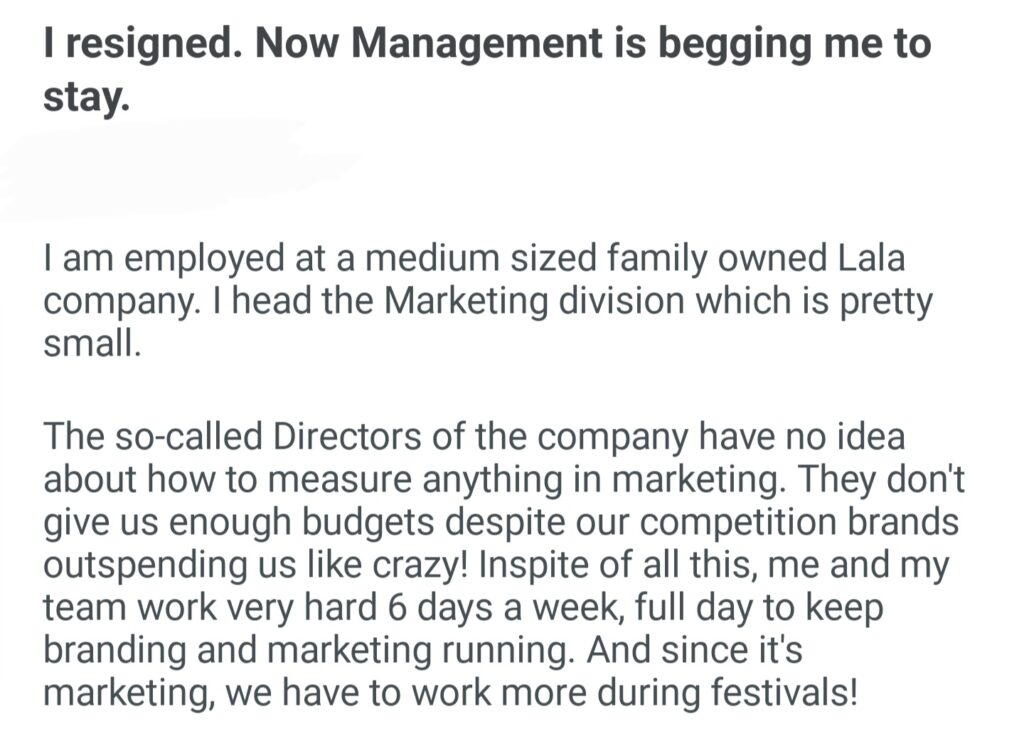The width and height of the screenshot is (1024, 751).
Task: Click the post title "I resigned. Now Management..."
Action: pyautogui.click(x=487, y=45)
